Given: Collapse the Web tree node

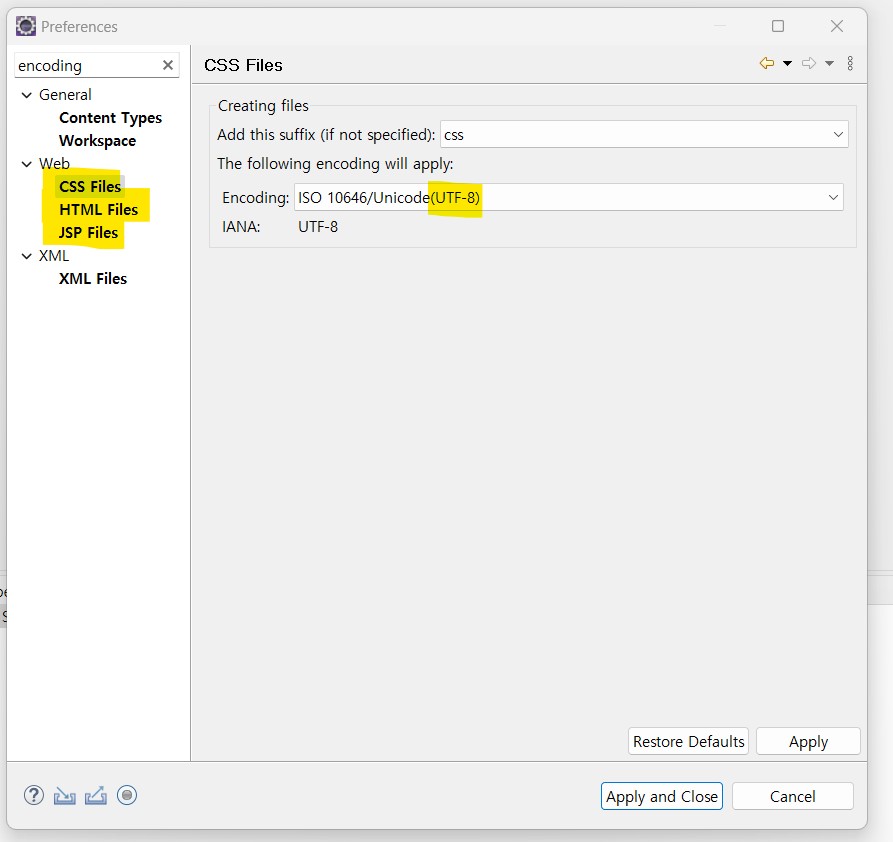Looking at the screenshot, I should pyautogui.click(x=26, y=164).
